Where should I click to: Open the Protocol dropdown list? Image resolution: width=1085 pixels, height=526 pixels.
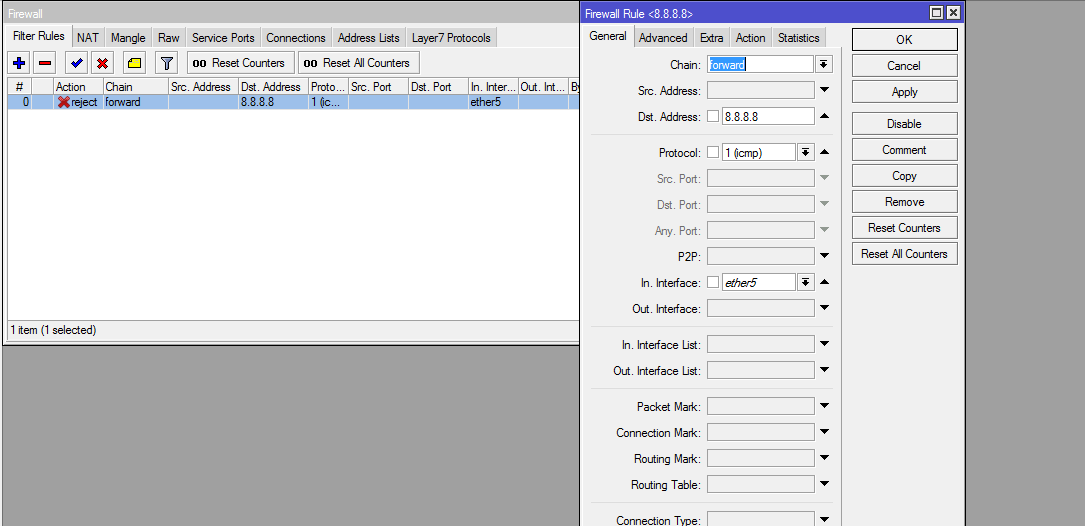tap(805, 153)
